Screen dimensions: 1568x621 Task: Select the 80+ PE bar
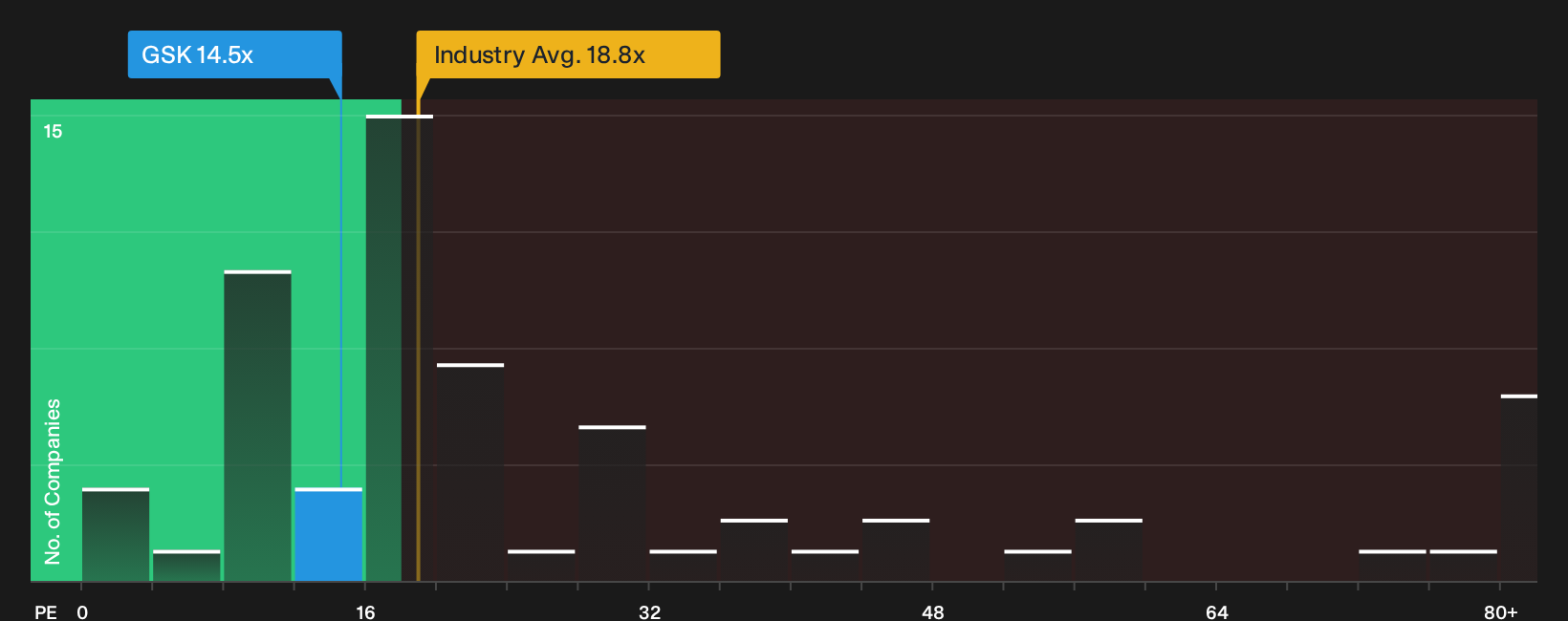point(1519,488)
